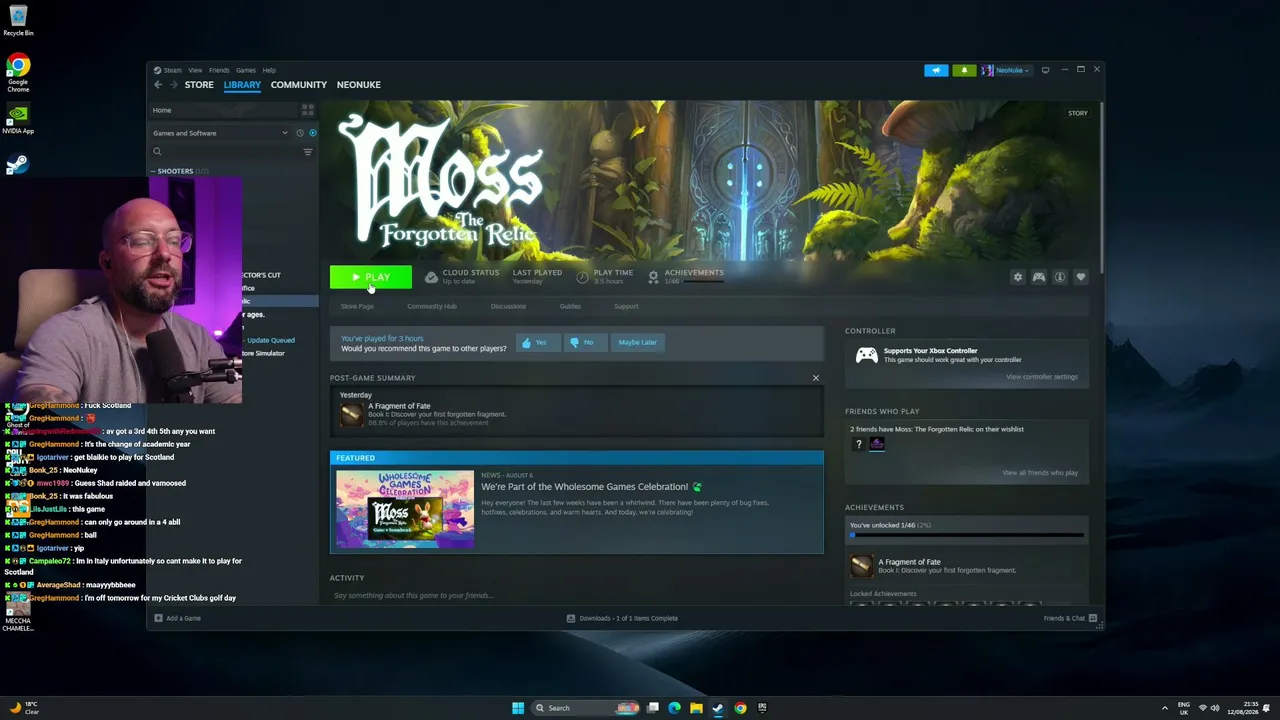Open Steam notifications bell
The height and width of the screenshot is (720, 1280).
(x=964, y=70)
